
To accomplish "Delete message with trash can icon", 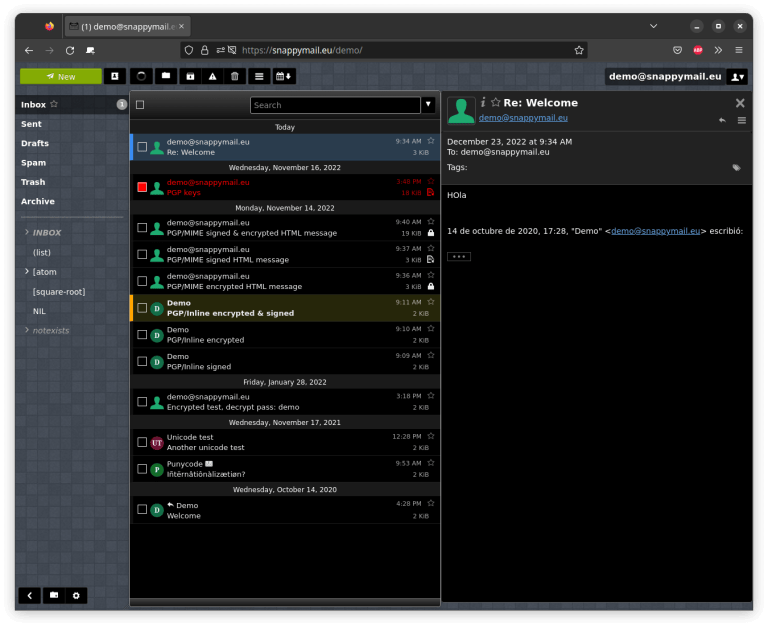I will (x=235, y=76).
